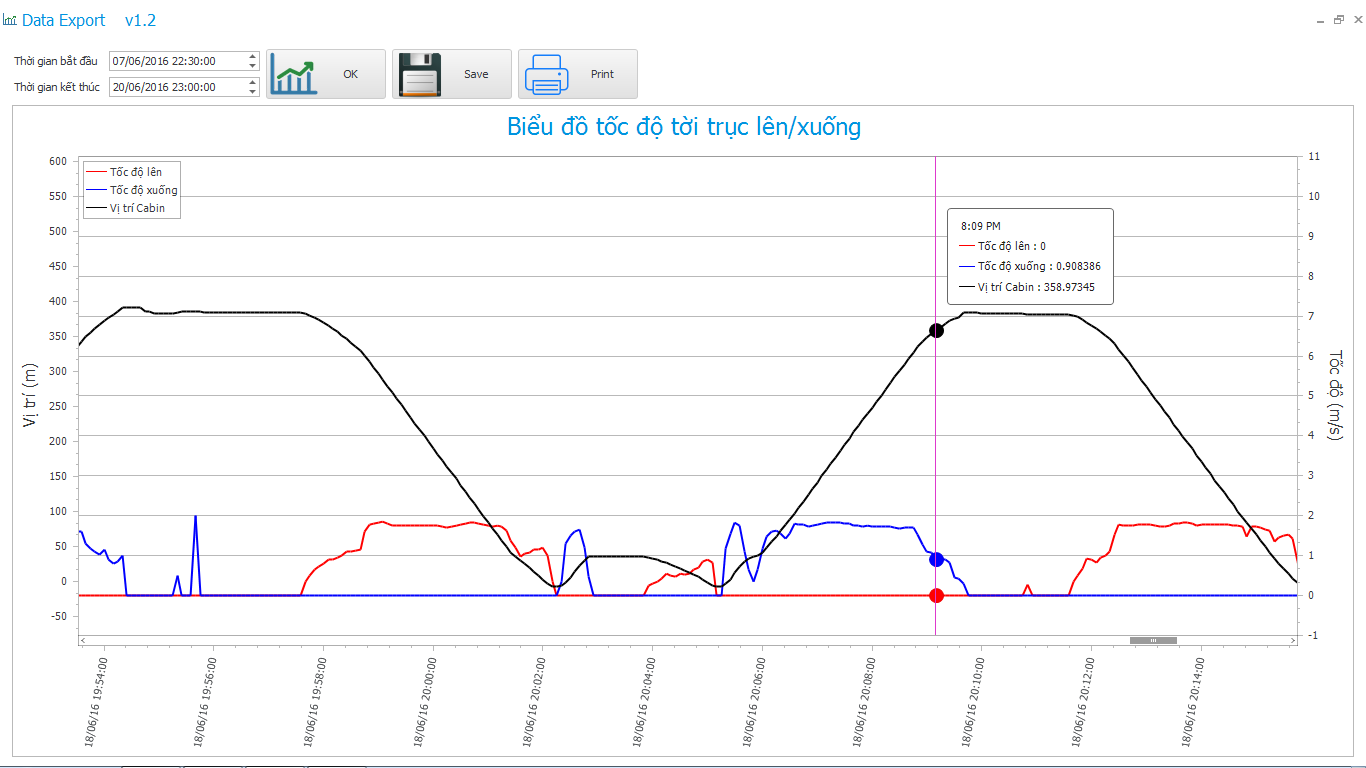Click the black Cabin position marker dot
1366x768 pixels.
tap(936, 331)
